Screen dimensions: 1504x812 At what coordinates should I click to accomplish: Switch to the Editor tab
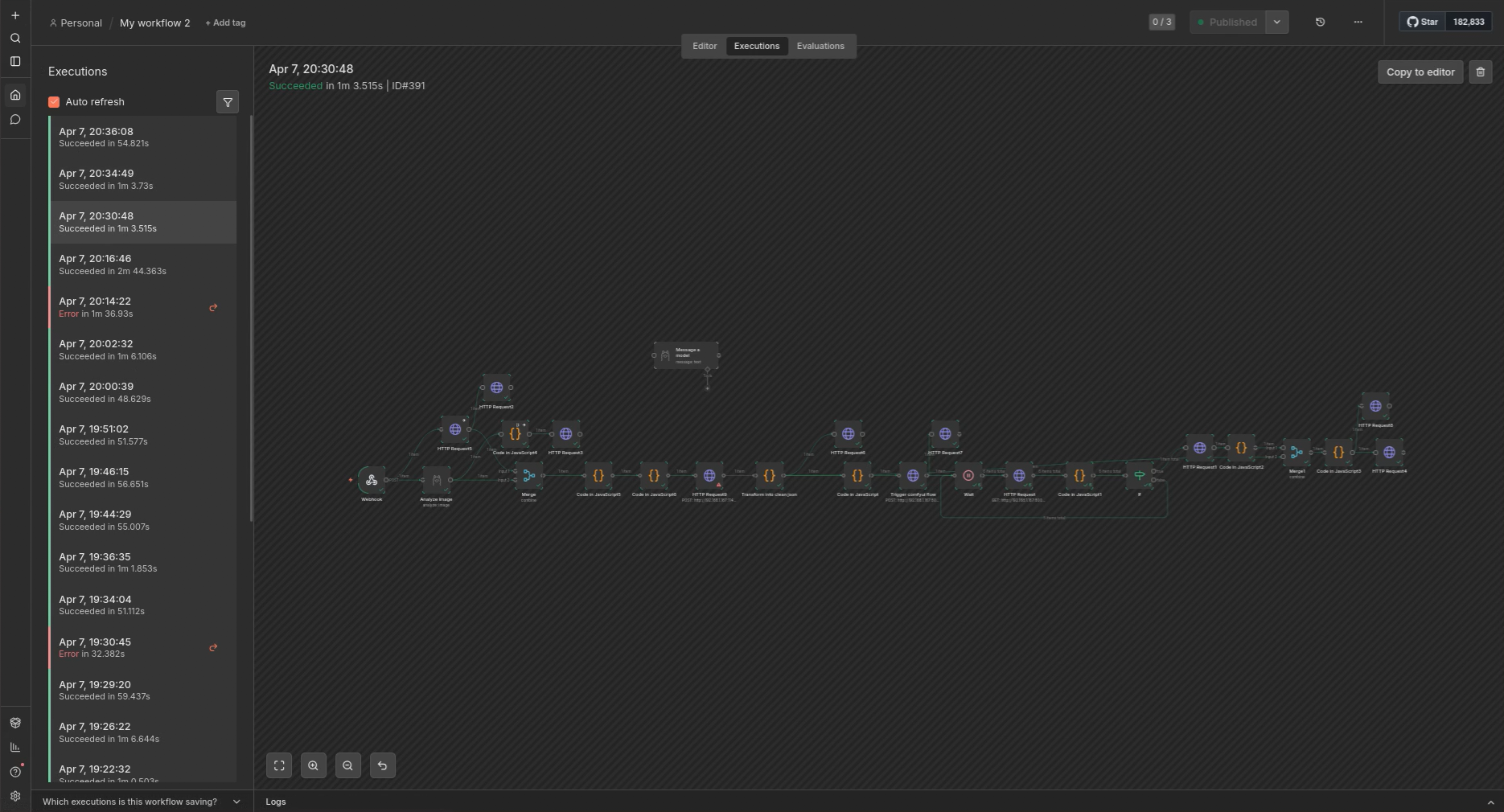(x=705, y=47)
